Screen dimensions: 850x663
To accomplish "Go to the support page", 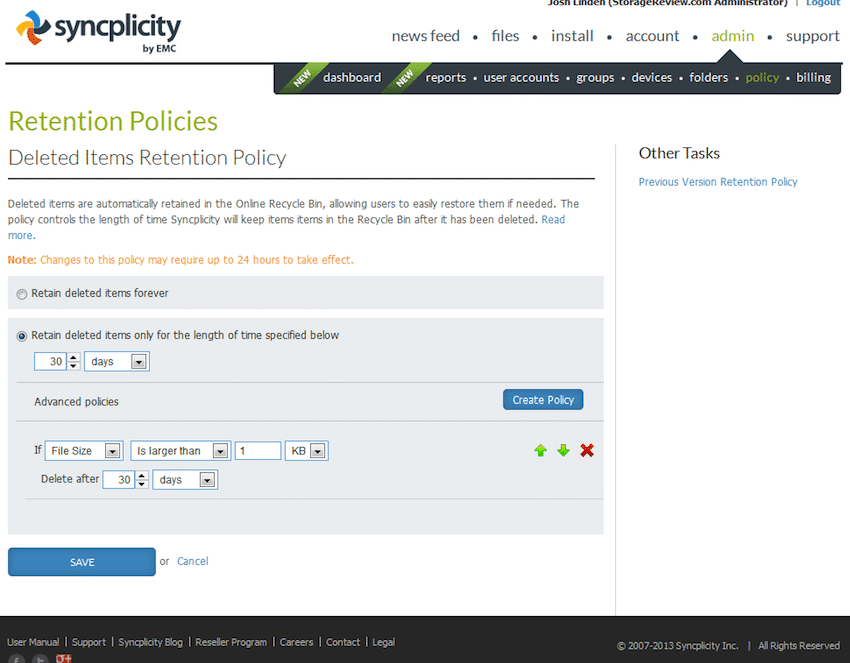I will click(x=813, y=36).
